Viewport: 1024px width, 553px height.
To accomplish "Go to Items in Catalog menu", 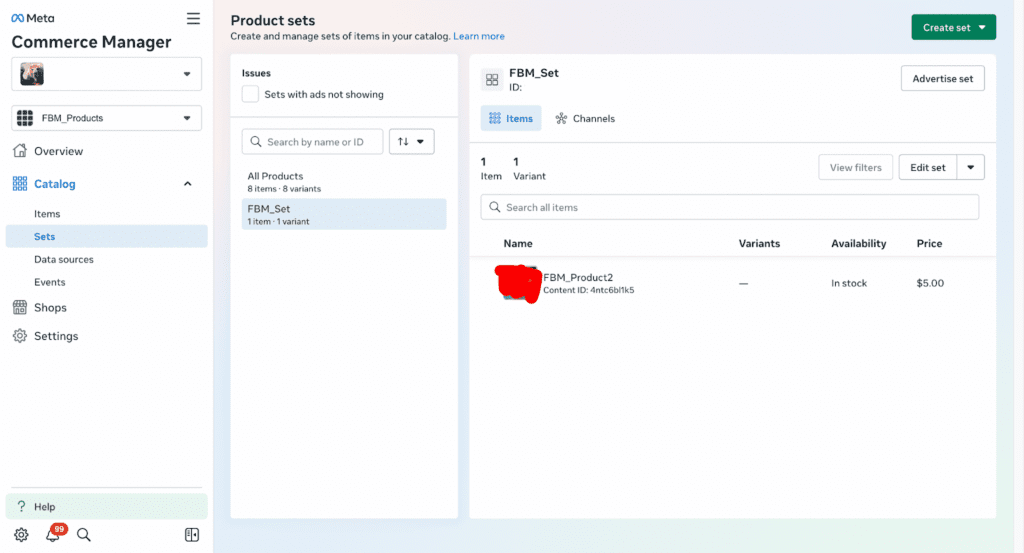I will 47,213.
